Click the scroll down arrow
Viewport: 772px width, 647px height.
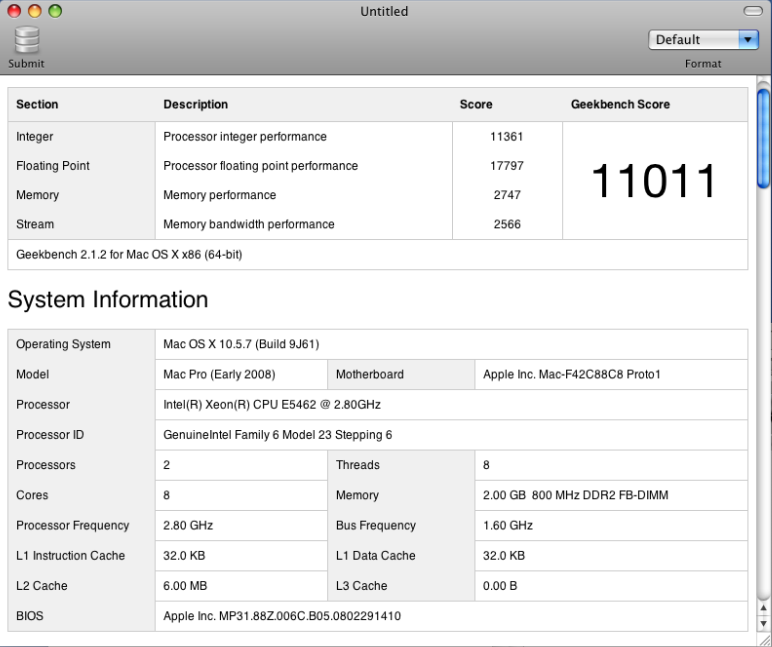coord(764,623)
